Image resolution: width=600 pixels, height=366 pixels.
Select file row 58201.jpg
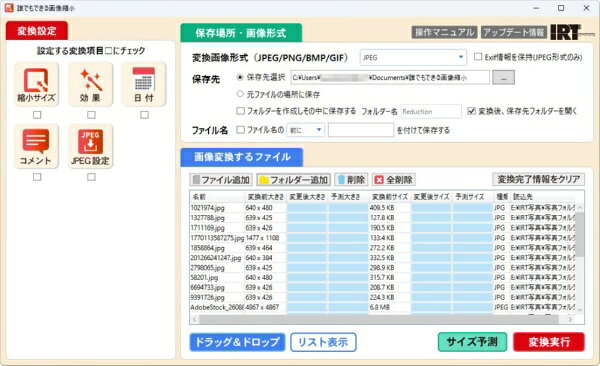pos(383,278)
